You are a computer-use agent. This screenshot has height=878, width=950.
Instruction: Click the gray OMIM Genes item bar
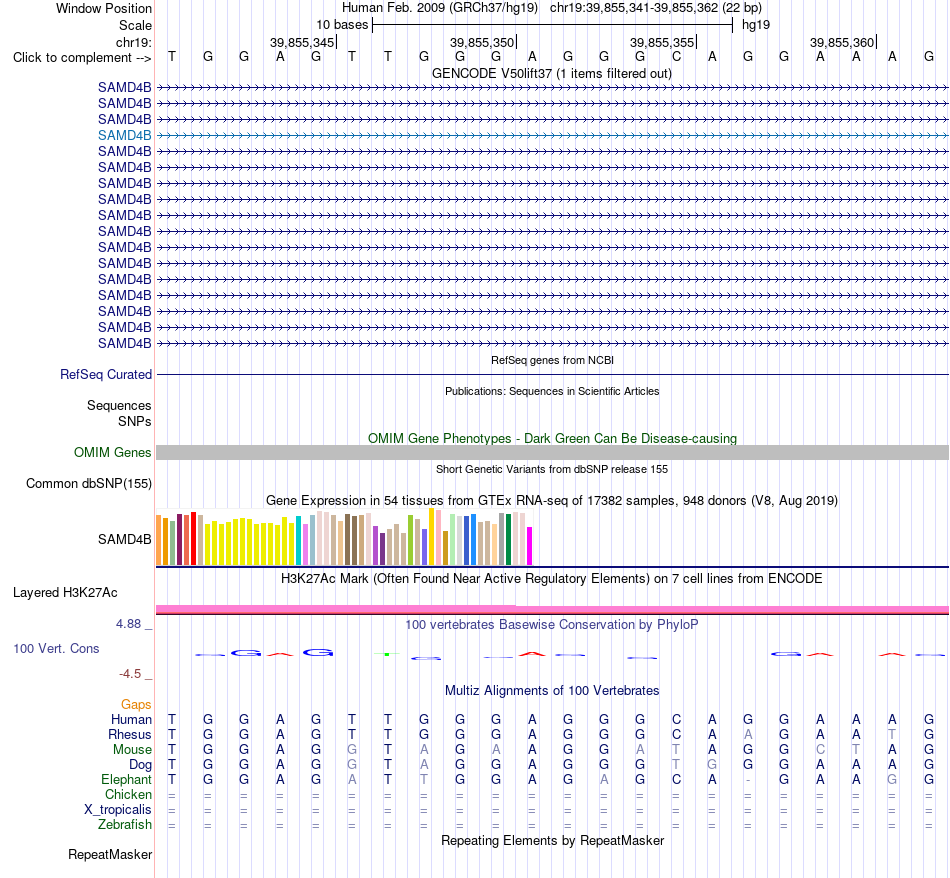[x=552, y=453]
